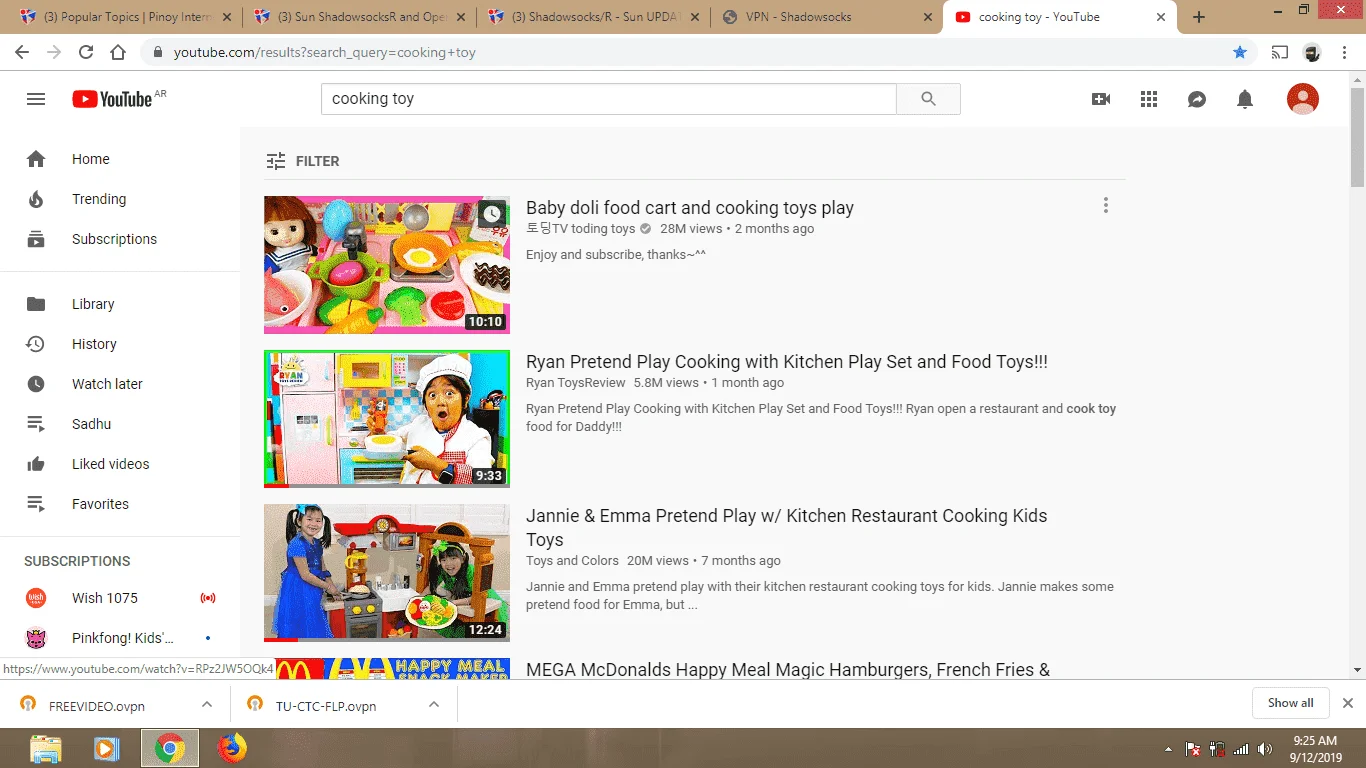Open the Jannie & Emma Pretend Play title
The image size is (1366, 768).
pyautogui.click(x=787, y=527)
